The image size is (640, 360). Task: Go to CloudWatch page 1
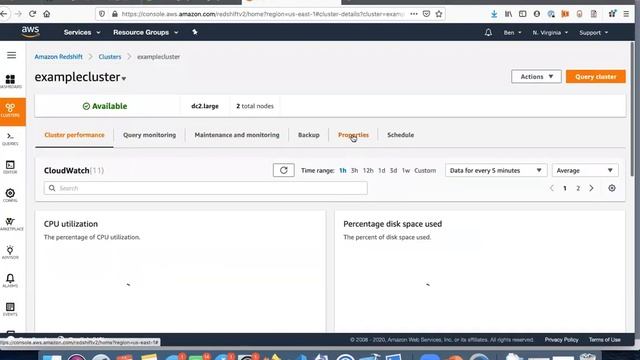point(565,188)
